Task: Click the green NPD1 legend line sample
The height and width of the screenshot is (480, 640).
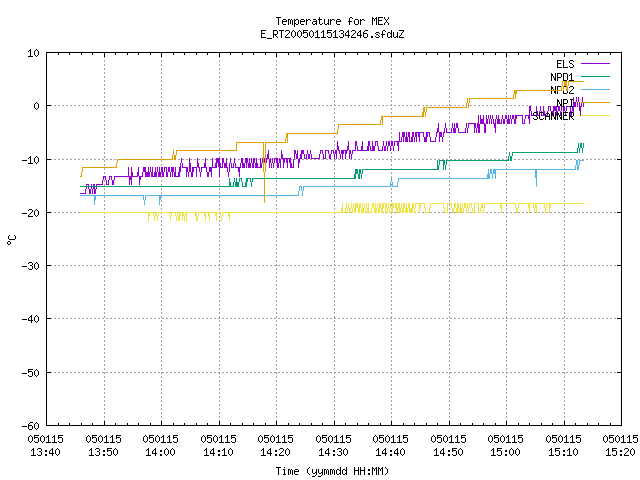Action: [x=595, y=76]
